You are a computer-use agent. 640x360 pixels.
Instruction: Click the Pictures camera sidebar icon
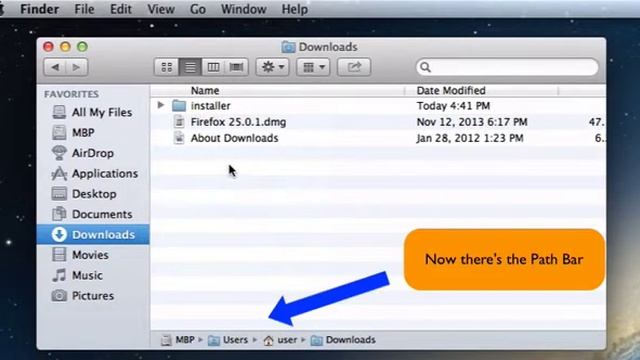59,296
